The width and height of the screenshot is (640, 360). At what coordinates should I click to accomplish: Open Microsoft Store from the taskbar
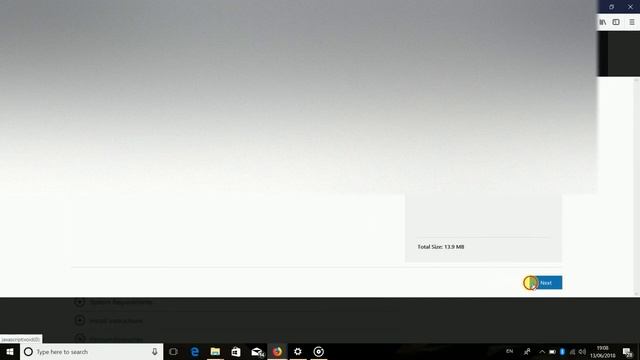[236, 351]
